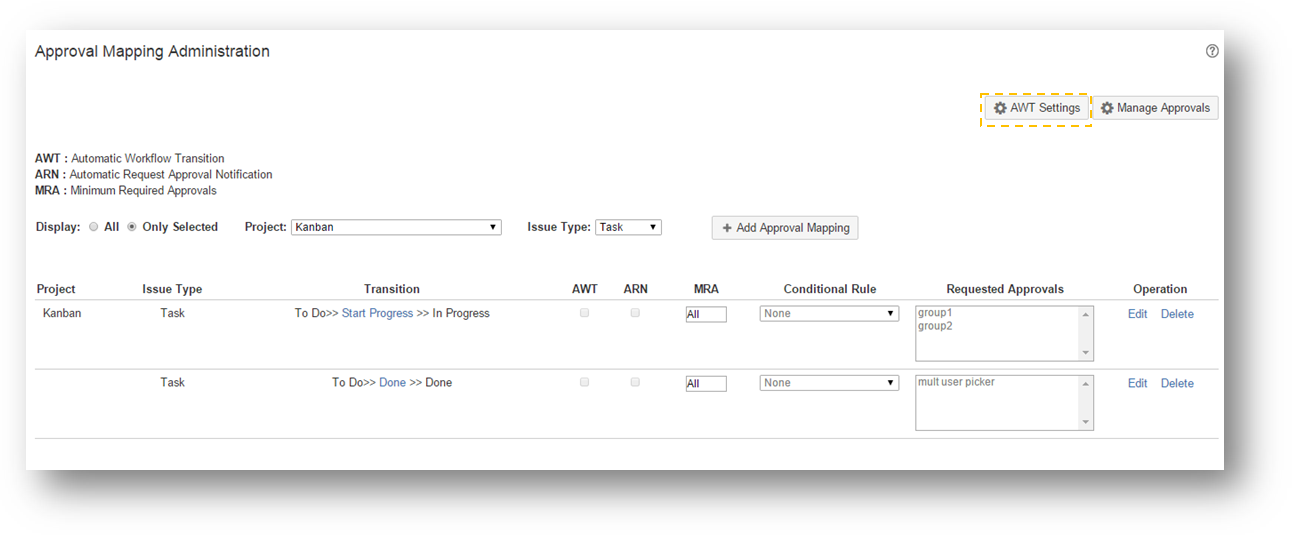Delete the Done transition approval mapping
This screenshot has width=1292, height=535.
tap(1177, 383)
